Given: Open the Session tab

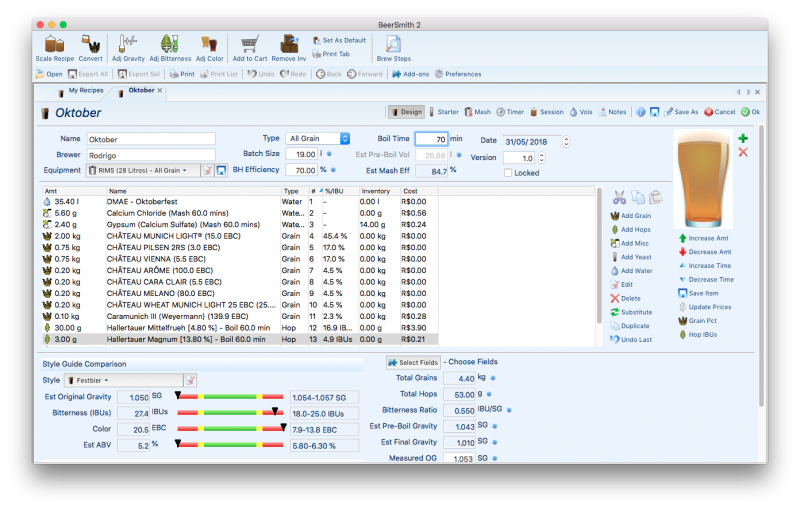Looking at the screenshot, I should point(546,112).
